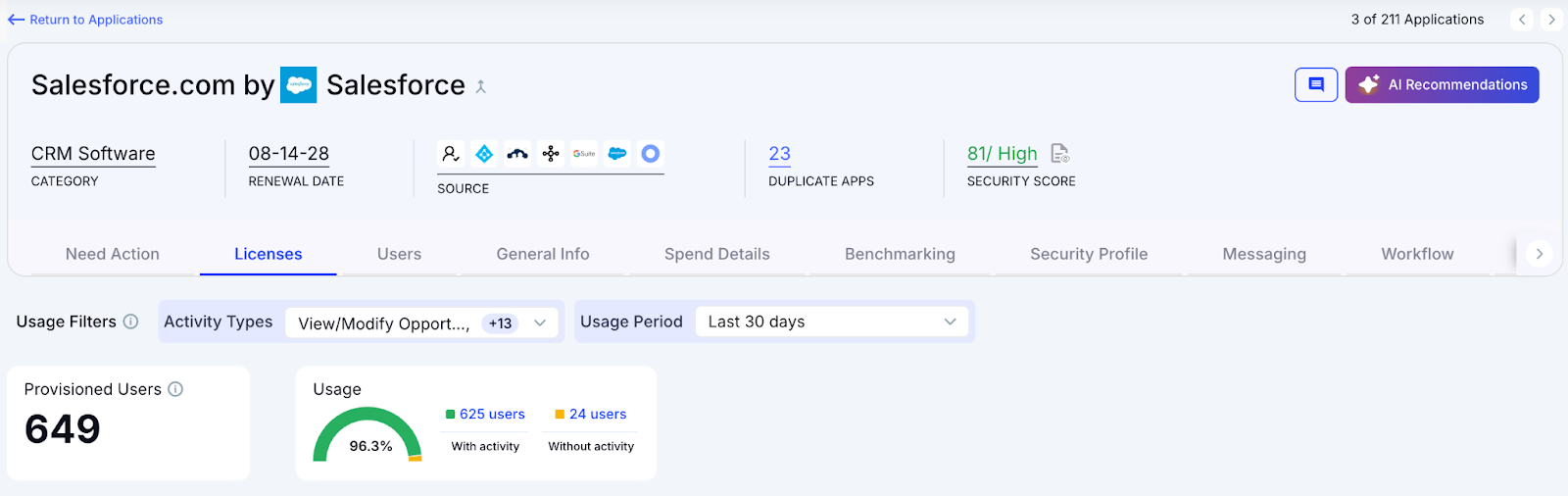
Task: Click the blue ring source icon
Action: tap(651, 153)
